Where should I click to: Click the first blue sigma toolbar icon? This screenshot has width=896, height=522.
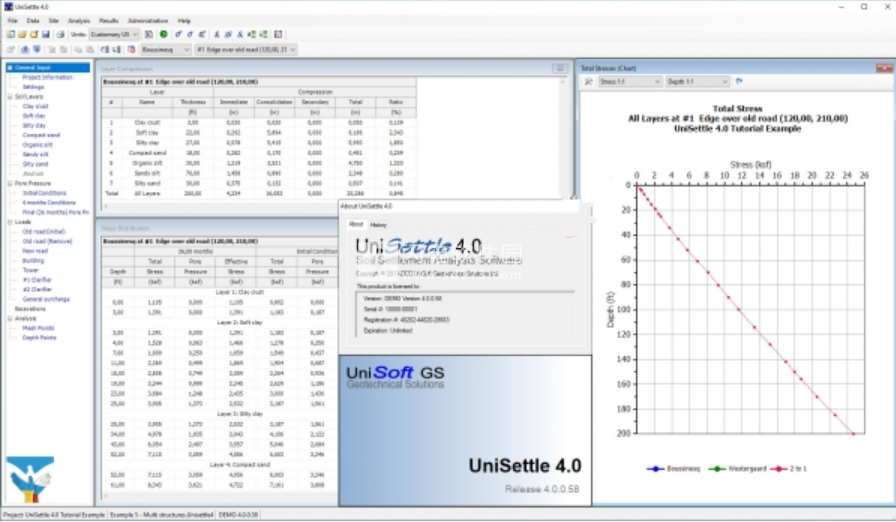[x=178, y=34]
